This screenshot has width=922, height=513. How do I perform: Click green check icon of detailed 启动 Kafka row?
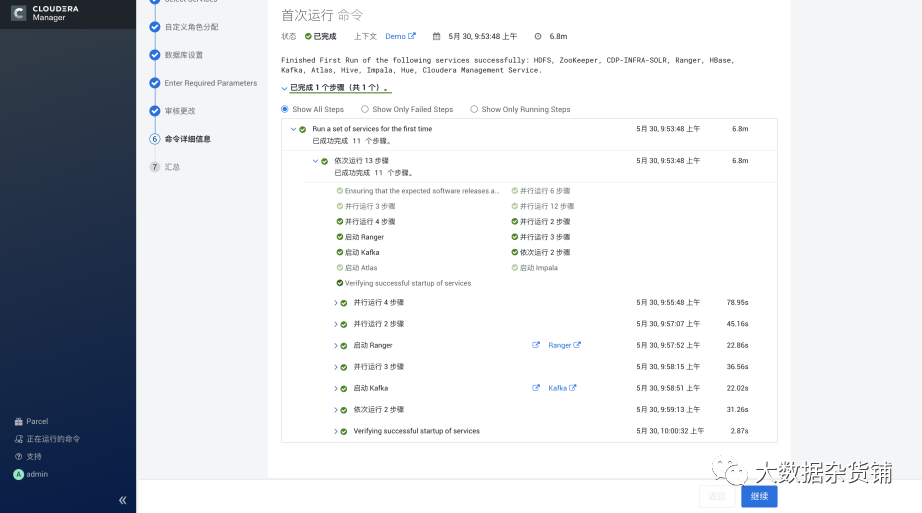[x=344, y=389]
